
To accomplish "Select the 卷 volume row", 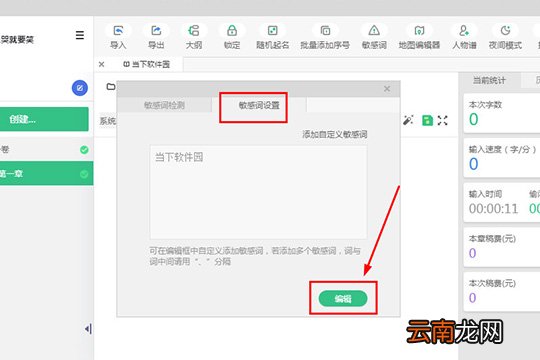I will 46,150.
